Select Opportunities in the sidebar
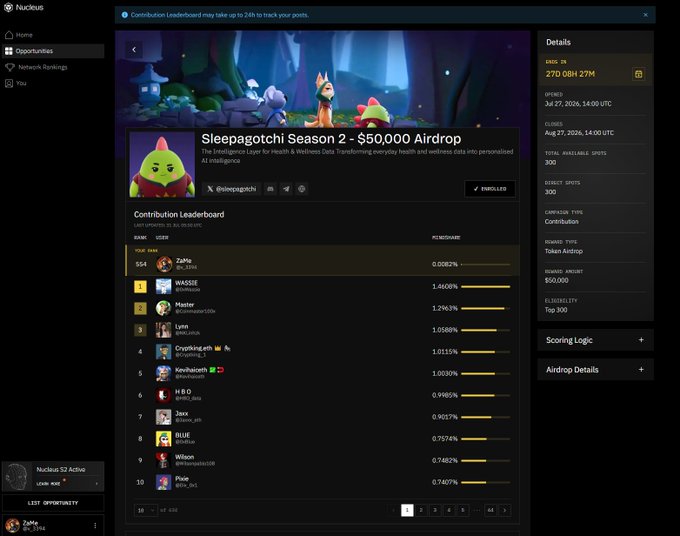Viewport: 680px width, 536px height. coord(53,51)
